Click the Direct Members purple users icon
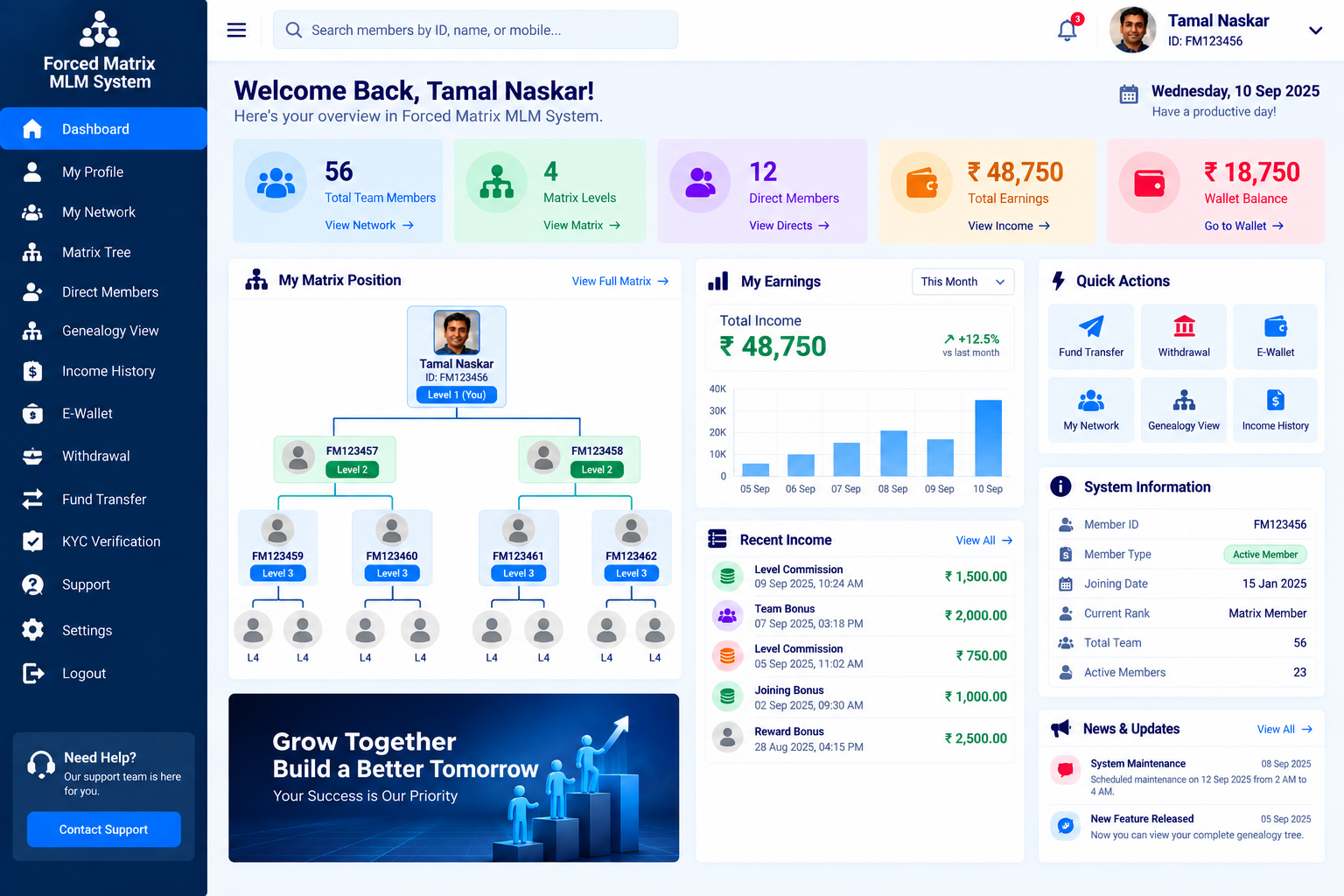1344x896 pixels. (700, 182)
